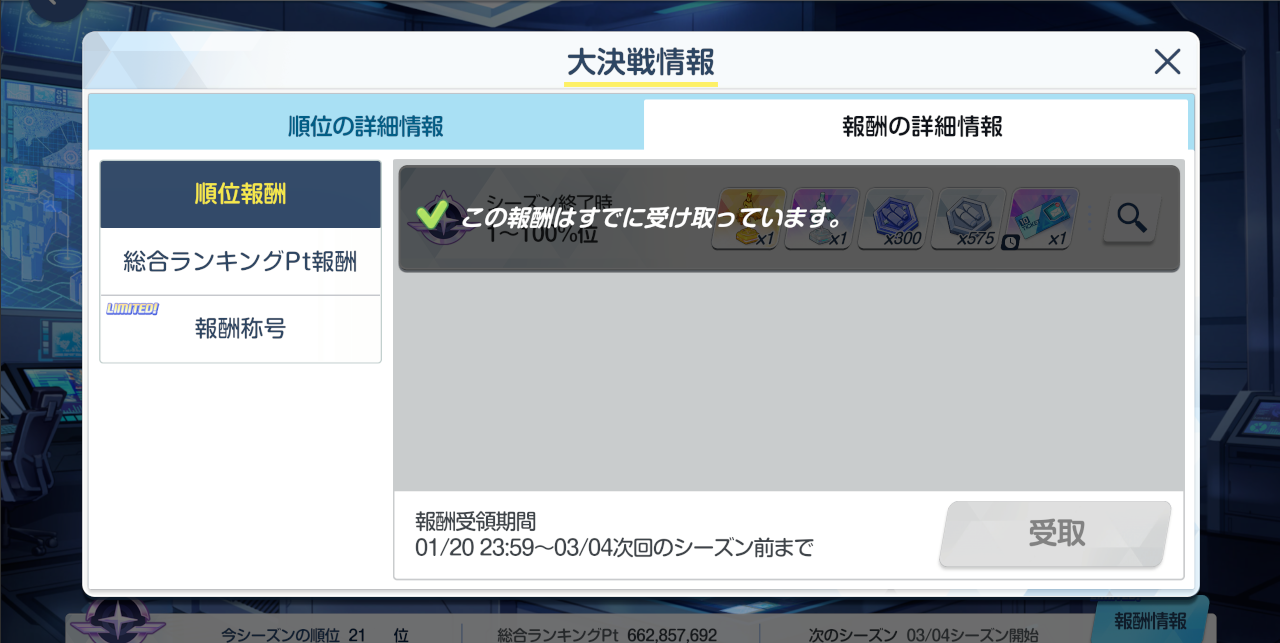
Task: Click the 報酬受領期間 date text
Action: click(614, 547)
